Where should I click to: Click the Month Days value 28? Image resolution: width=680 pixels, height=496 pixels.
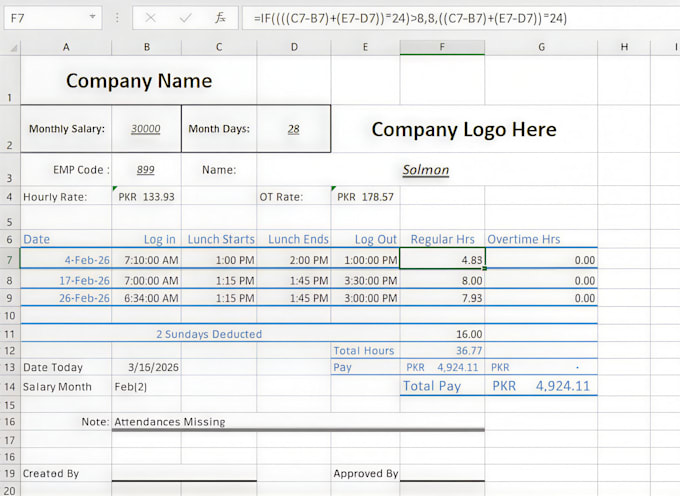click(x=294, y=129)
